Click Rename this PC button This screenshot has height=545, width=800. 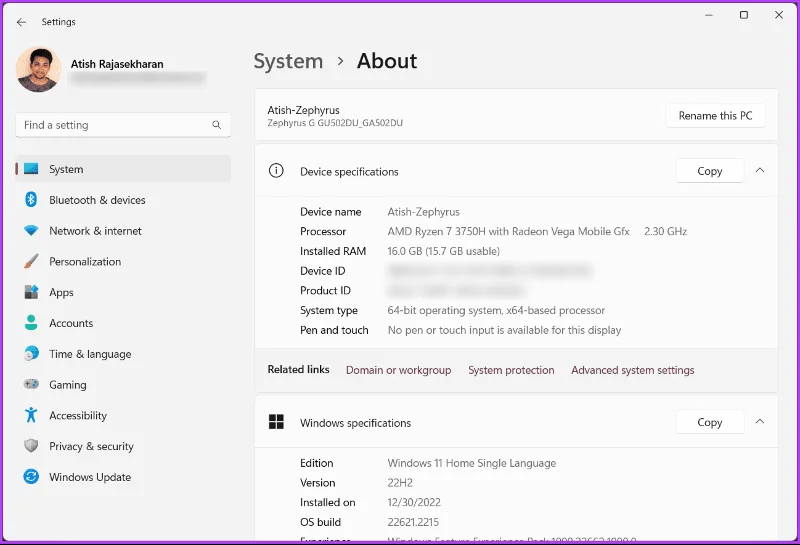[x=715, y=116]
